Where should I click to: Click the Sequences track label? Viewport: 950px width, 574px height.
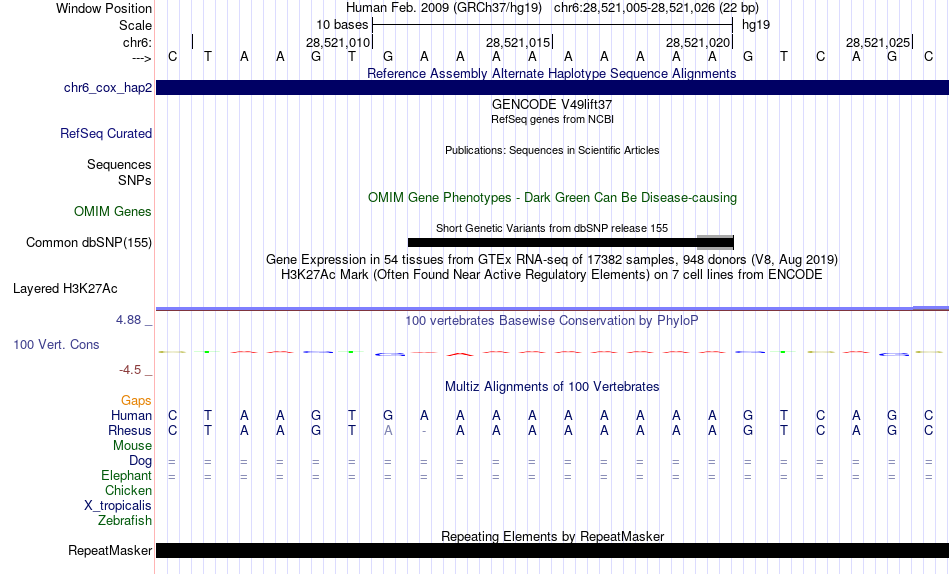[x=119, y=165]
